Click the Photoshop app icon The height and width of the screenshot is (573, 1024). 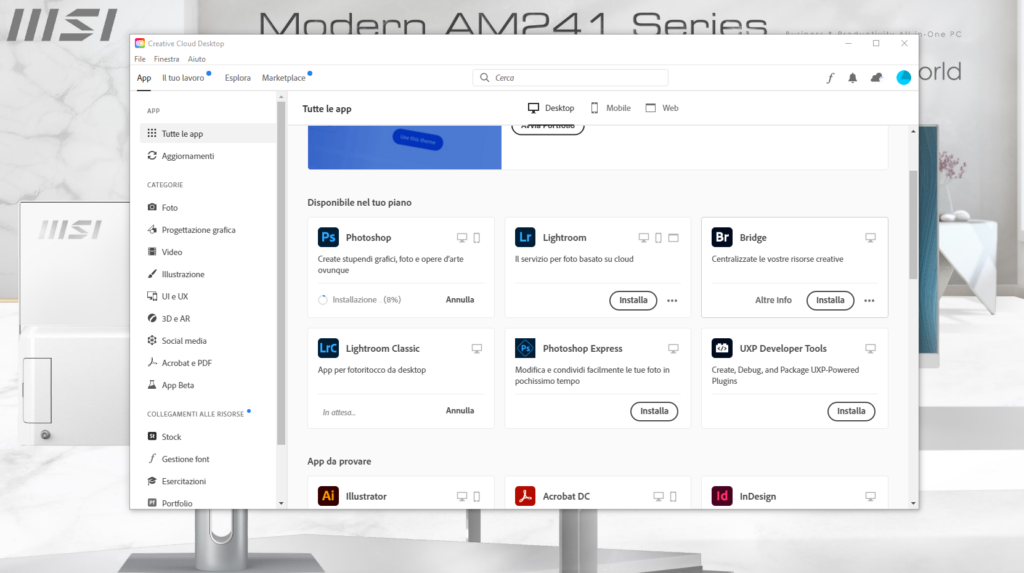point(328,238)
